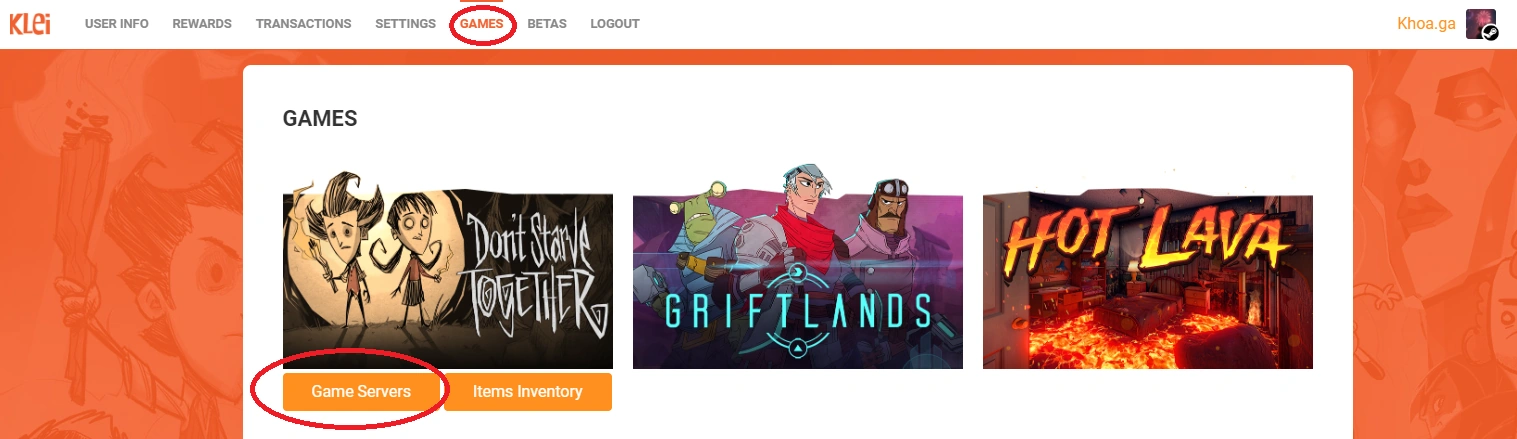Open Game Servers for Don't Starve Together

[361, 392]
